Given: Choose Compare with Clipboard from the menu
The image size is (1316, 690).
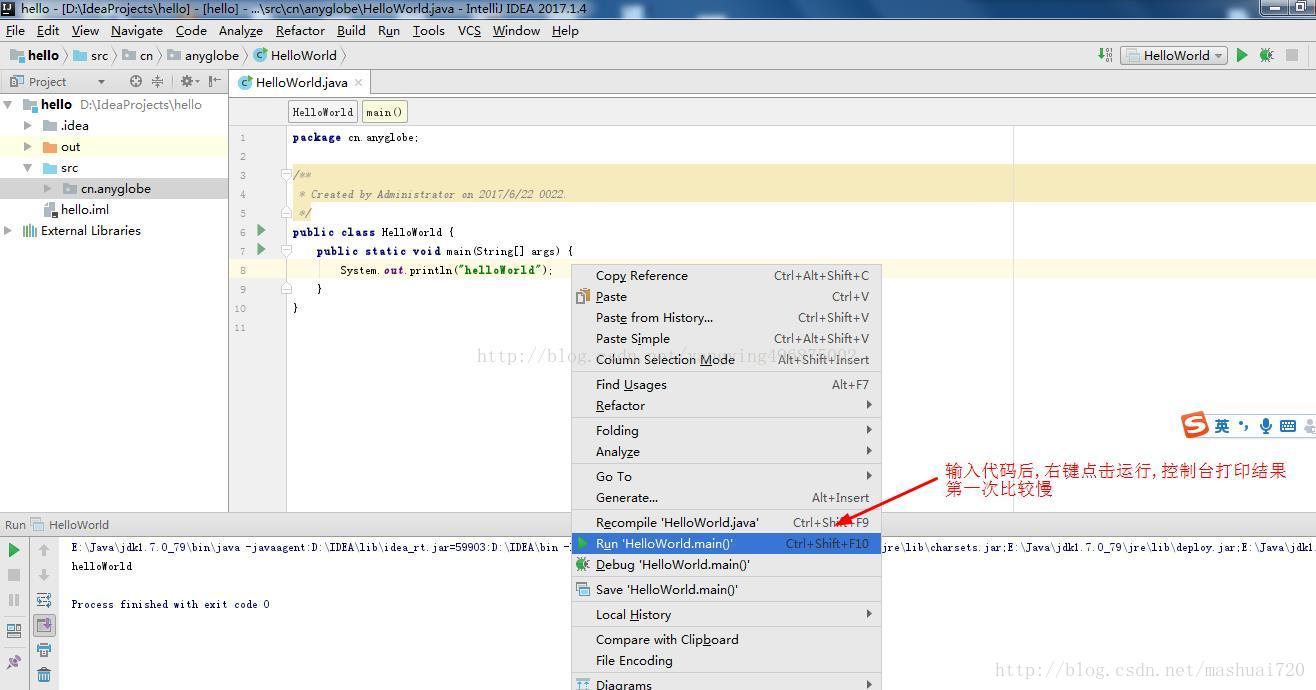Looking at the screenshot, I should [x=667, y=639].
